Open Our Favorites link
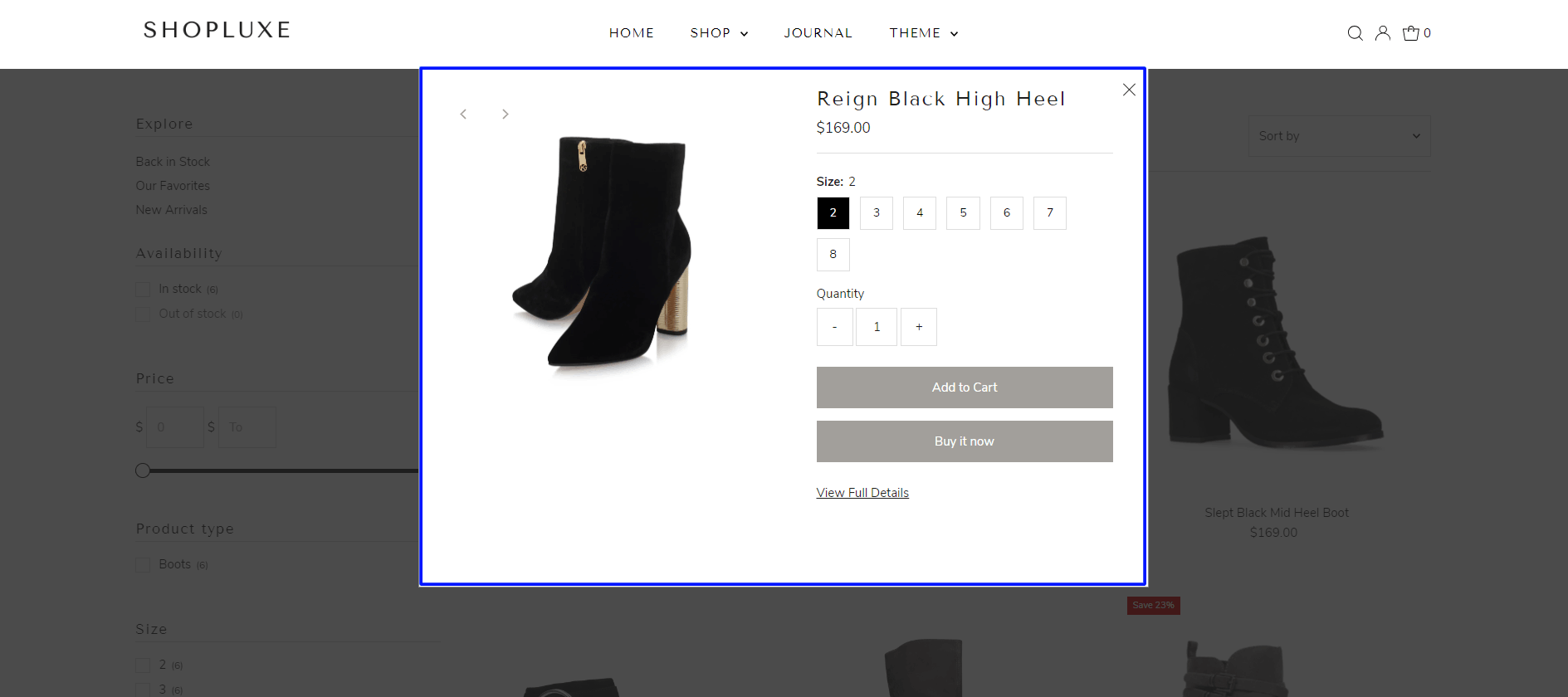The height and width of the screenshot is (697, 1568). (x=173, y=186)
